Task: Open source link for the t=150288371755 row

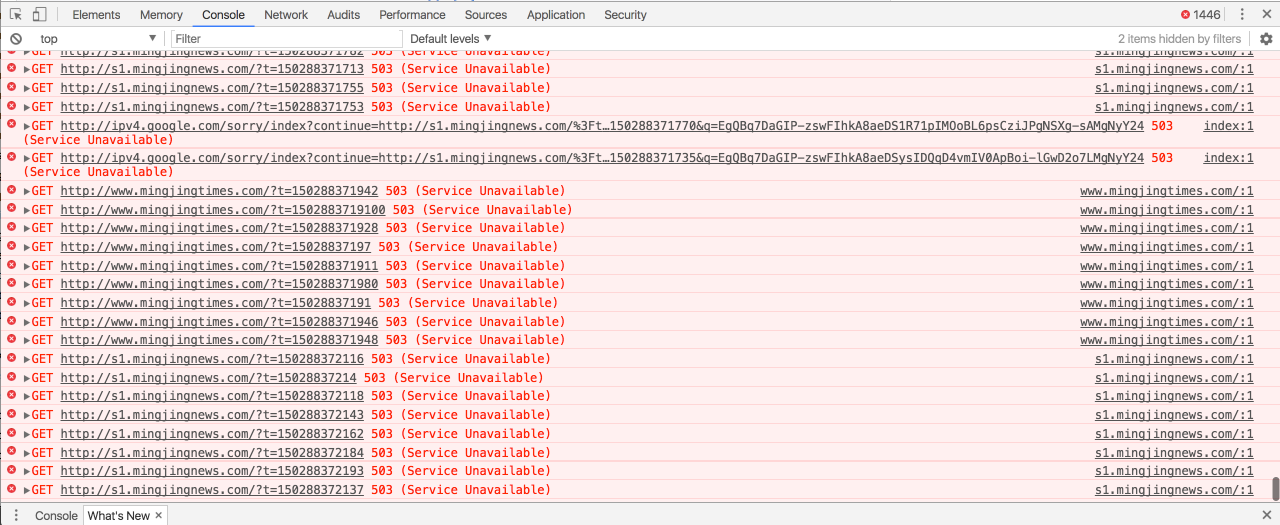Action: coord(1174,88)
